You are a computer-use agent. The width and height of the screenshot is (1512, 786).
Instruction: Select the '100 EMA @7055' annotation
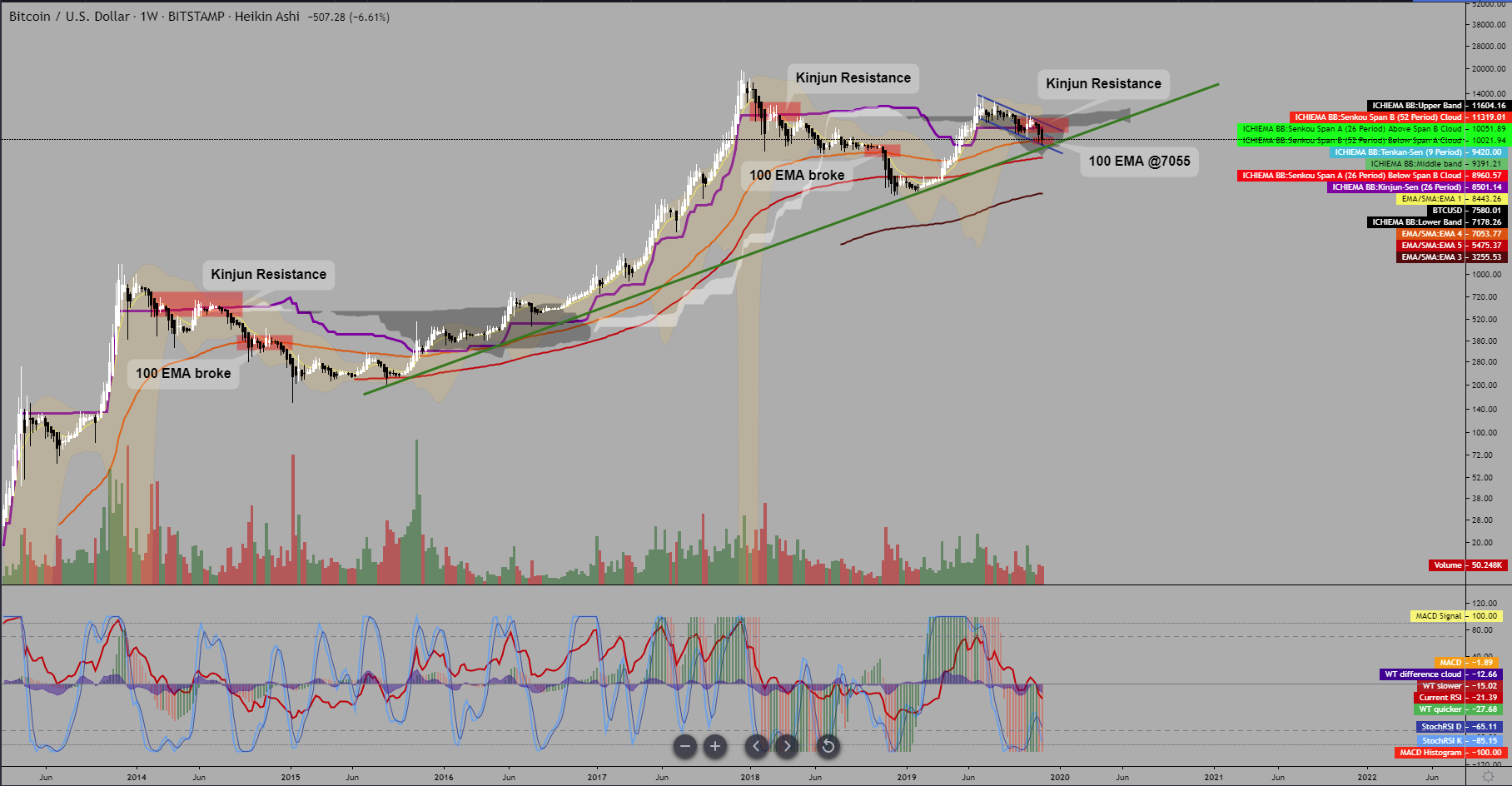[x=1139, y=161]
